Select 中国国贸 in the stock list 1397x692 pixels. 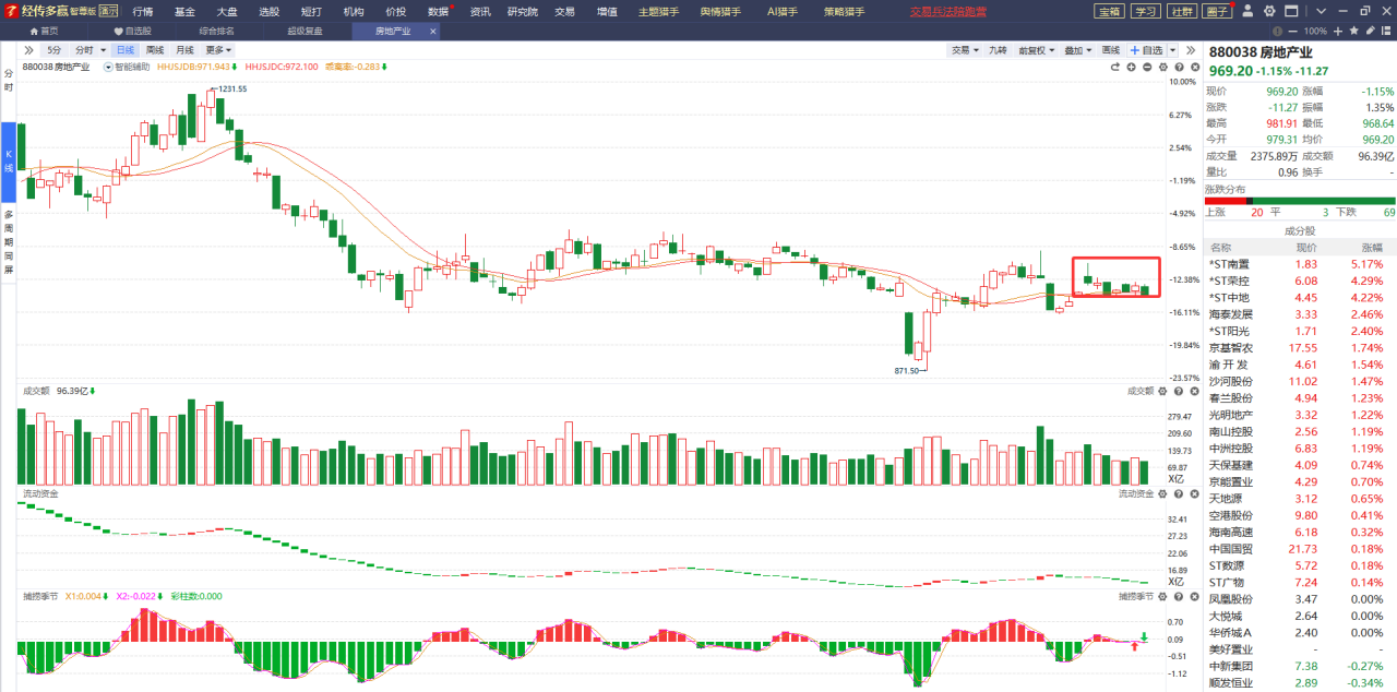pos(1300,549)
